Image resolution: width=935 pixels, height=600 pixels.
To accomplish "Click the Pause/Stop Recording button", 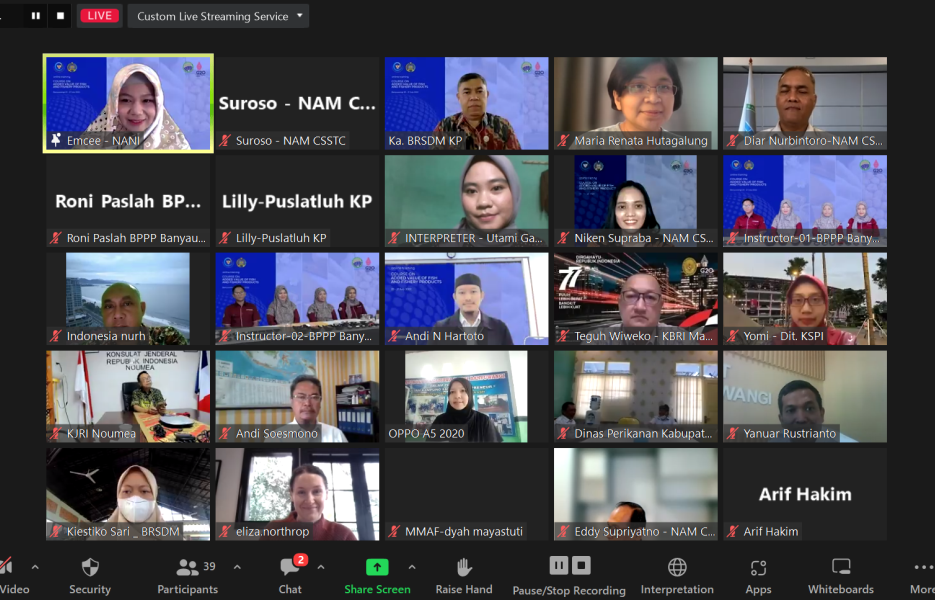I will tap(569, 575).
